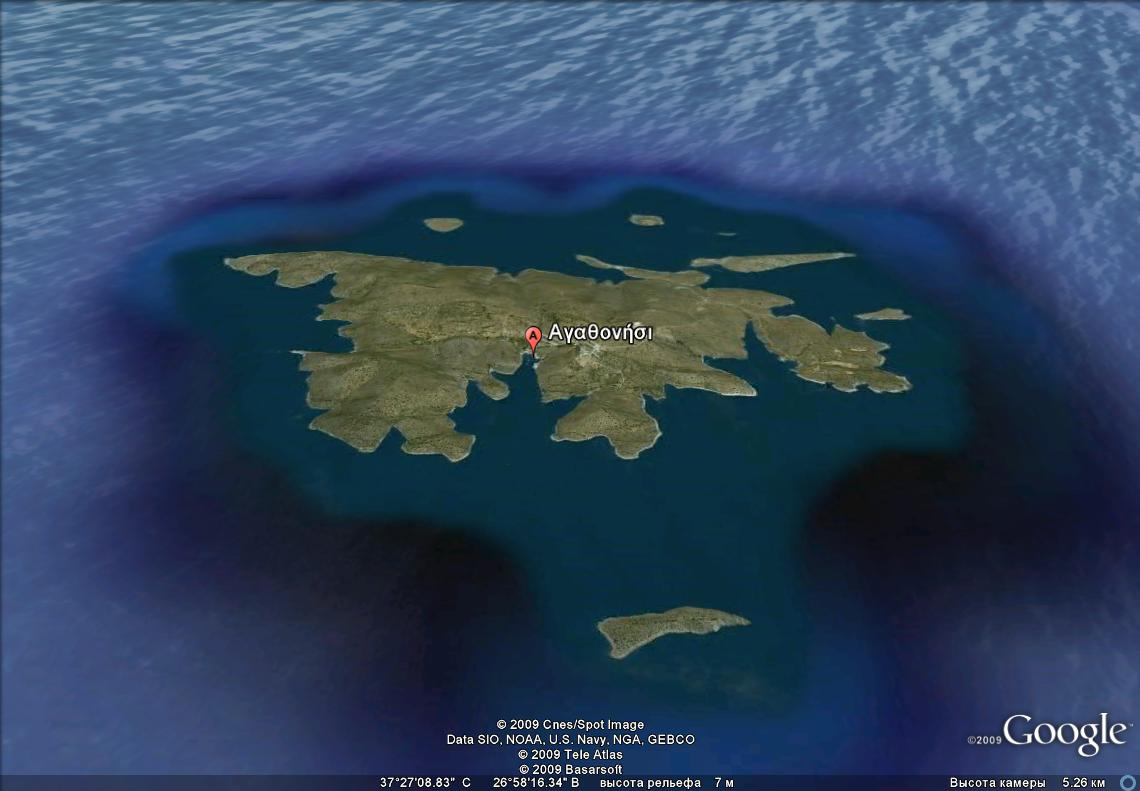Viewport: 1140px width, 791px height.
Task: Click the © 2009 Tele Atlas attribution
Action: [x=570, y=754]
